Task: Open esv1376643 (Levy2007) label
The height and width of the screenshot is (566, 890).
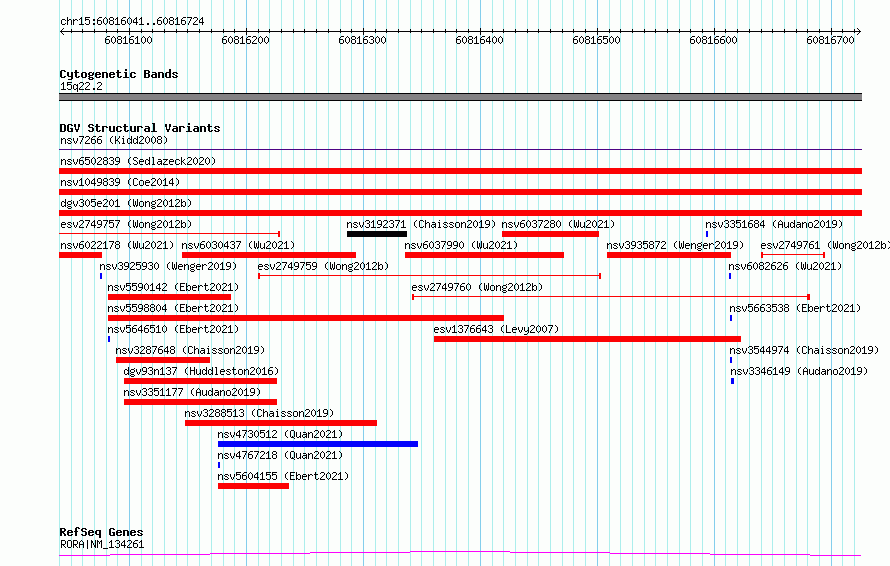Action: click(x=496, y=329)
